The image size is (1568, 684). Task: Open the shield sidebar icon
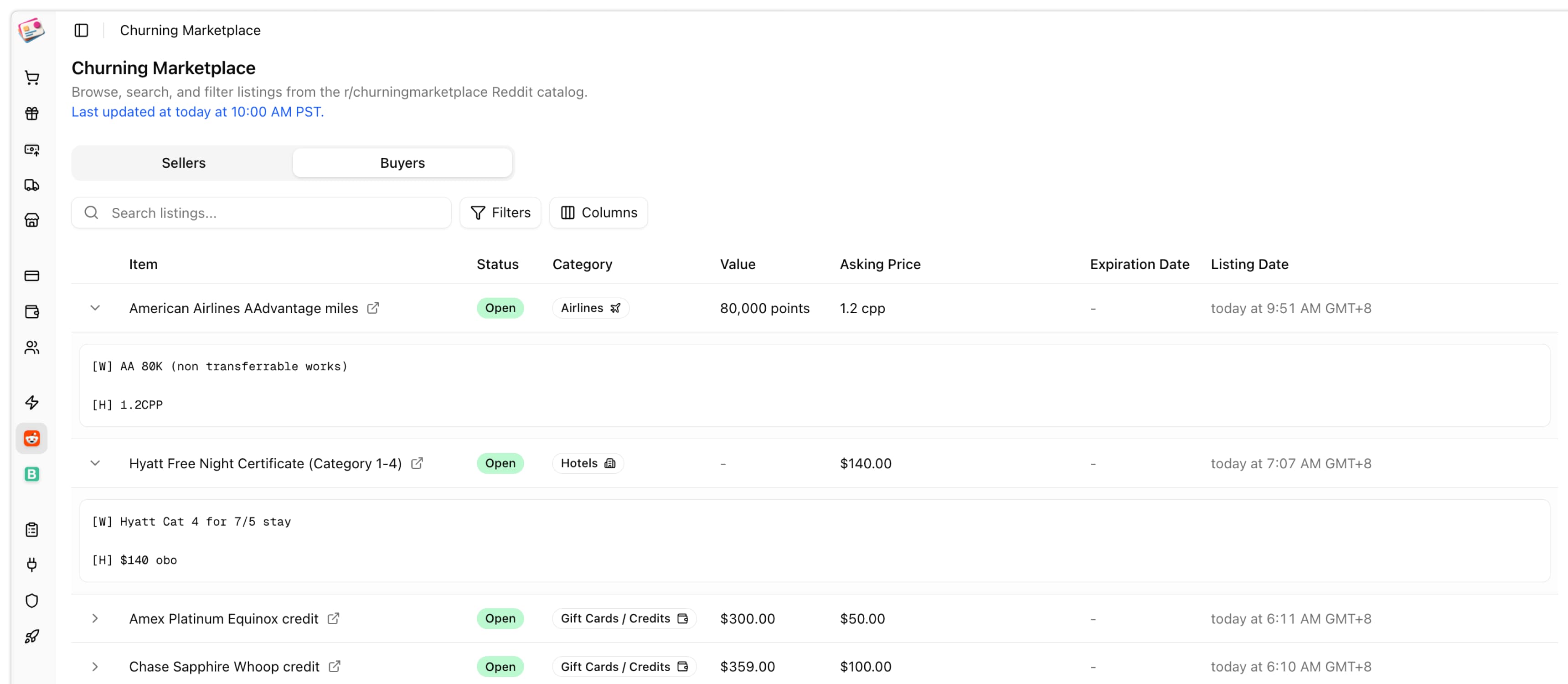tap(31, 601)
